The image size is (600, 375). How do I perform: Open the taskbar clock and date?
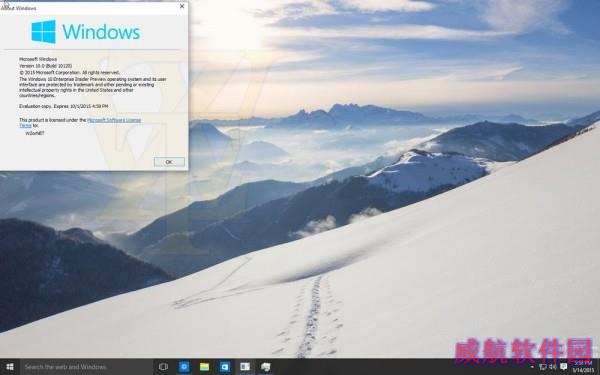[x=583, y=367]
